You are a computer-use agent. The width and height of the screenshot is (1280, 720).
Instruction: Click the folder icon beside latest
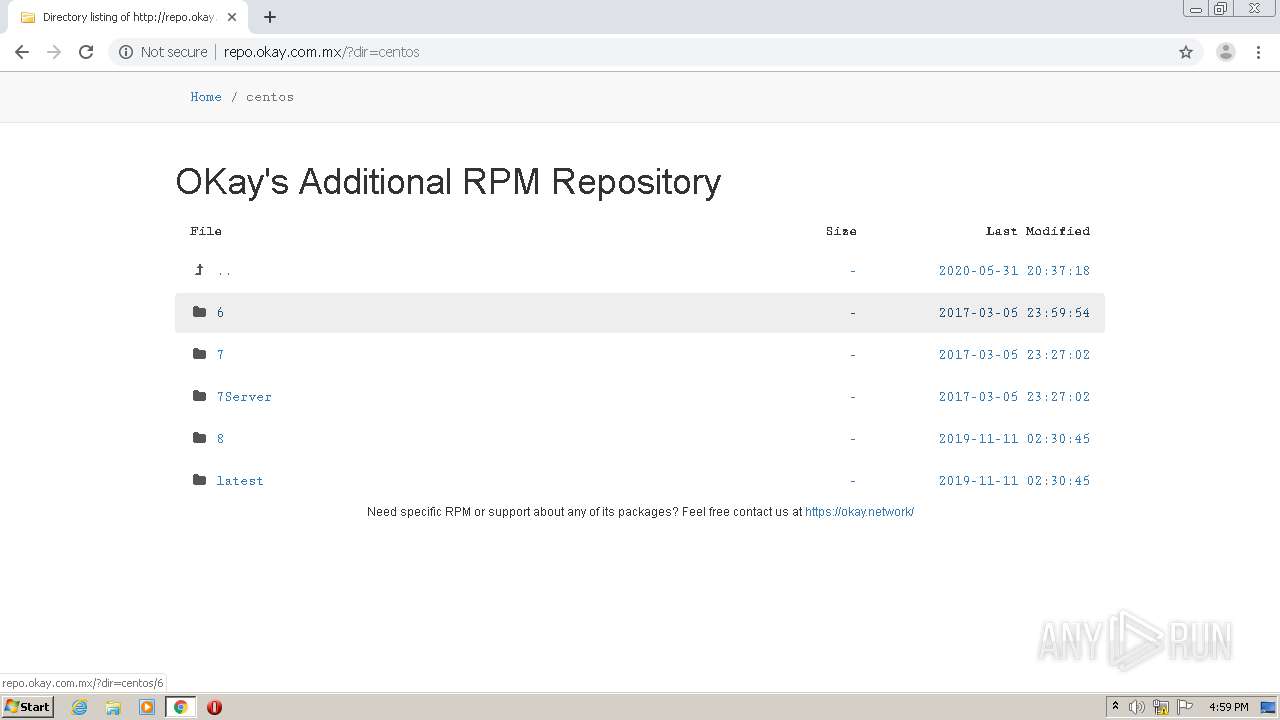(x=200, y=480)
